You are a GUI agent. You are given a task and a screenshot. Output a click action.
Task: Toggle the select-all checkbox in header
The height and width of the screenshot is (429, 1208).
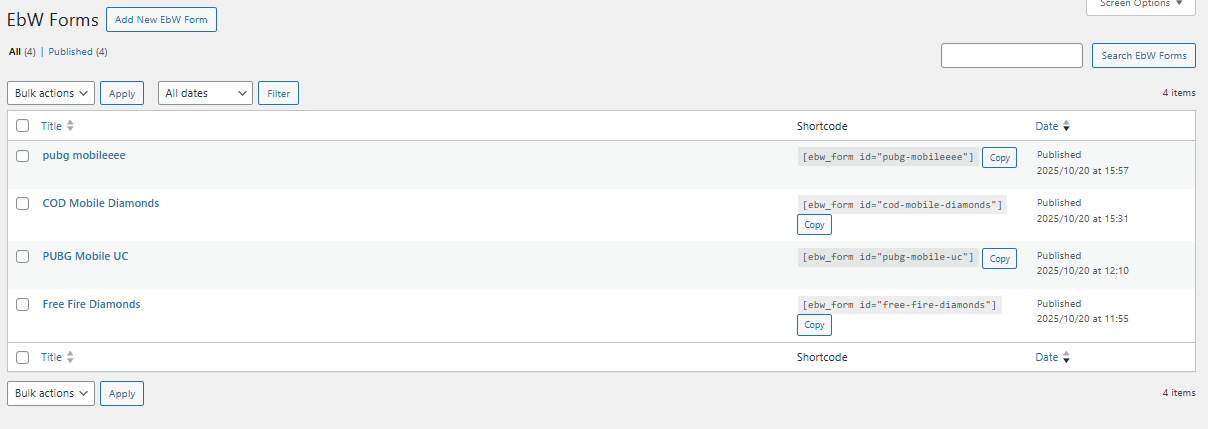pos(23,126)
